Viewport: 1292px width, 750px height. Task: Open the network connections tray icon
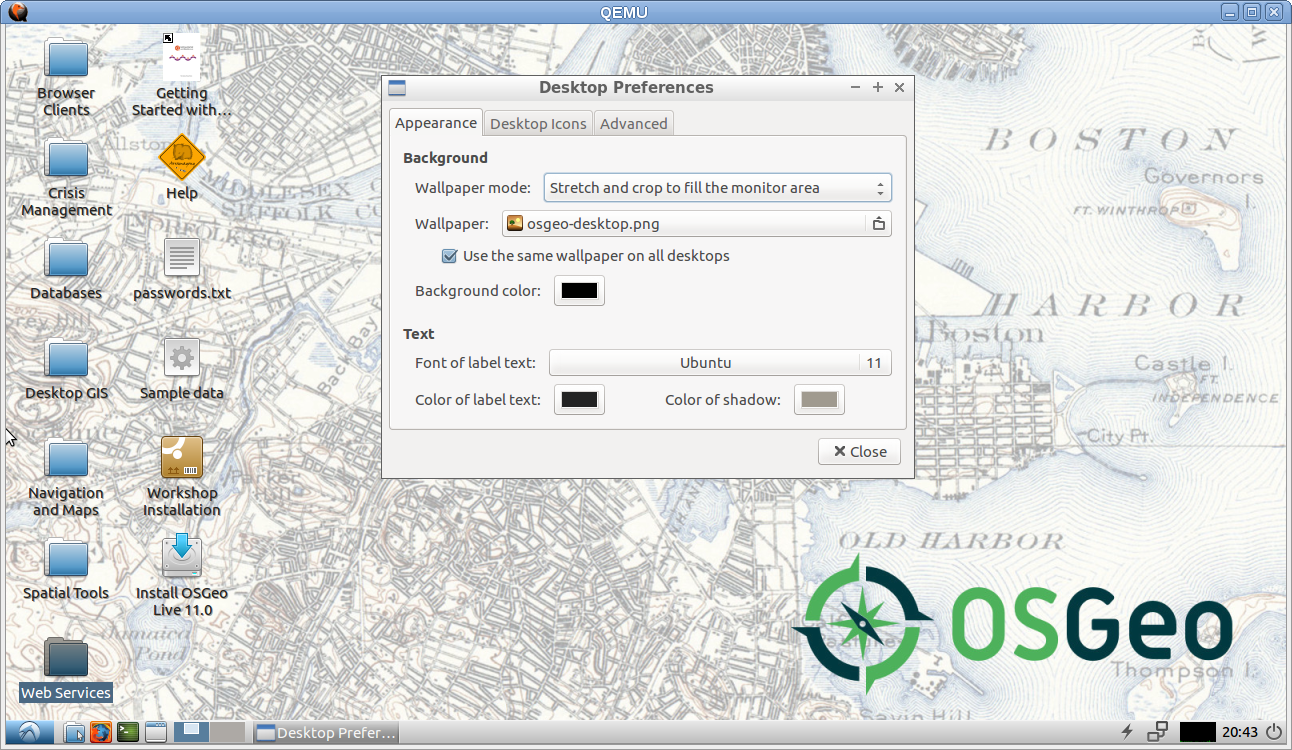1157,732
